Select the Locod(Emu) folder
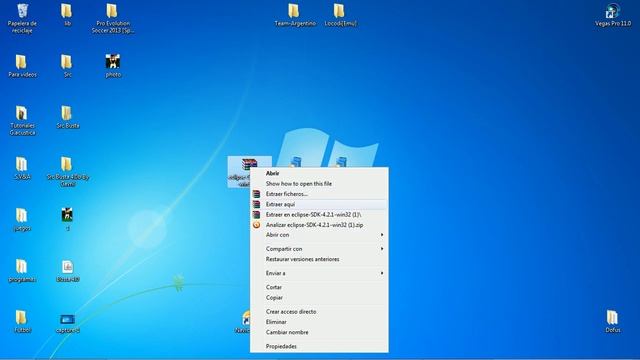Viewport: 640px width, 360px height. 340,15
